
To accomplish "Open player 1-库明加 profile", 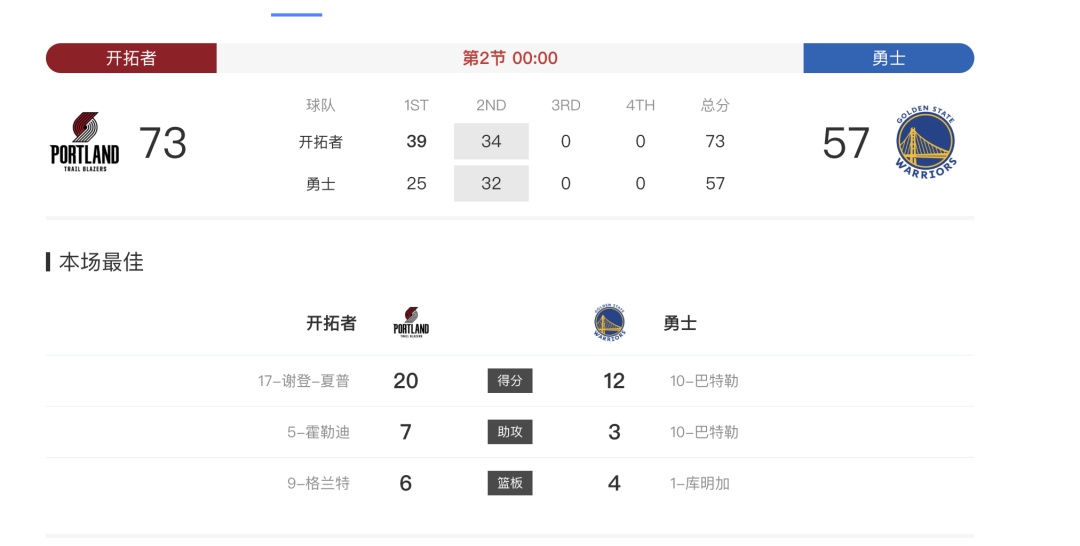I will (700, 483).
